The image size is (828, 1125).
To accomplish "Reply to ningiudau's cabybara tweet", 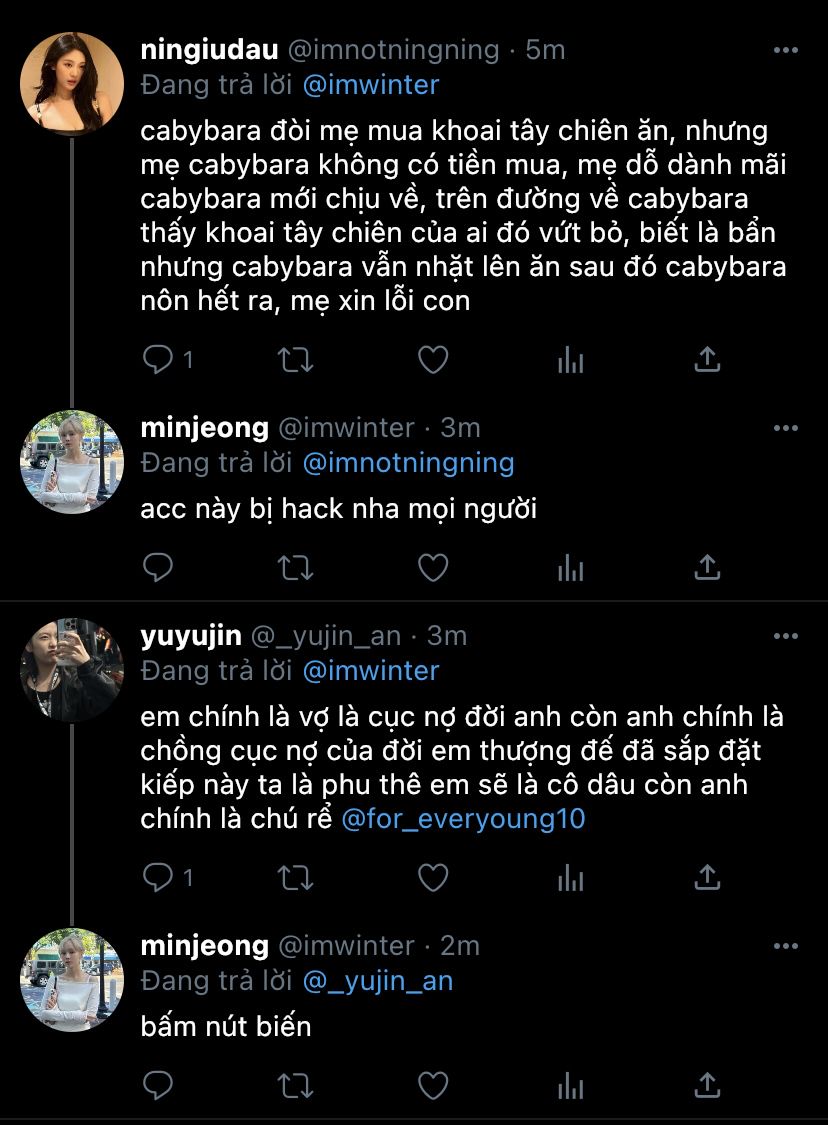I will point(158,360).
